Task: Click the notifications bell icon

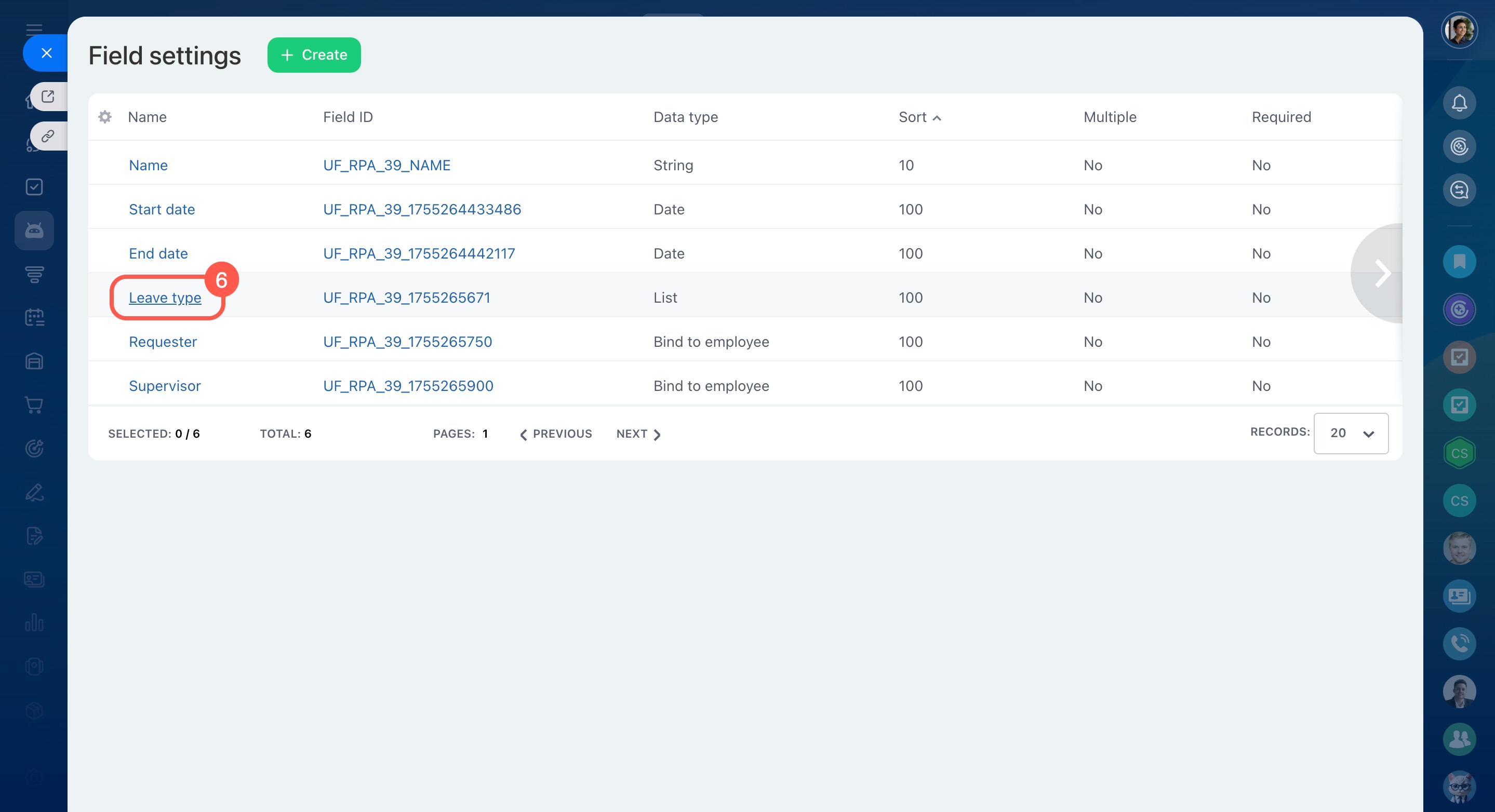Action: pos(1459,103)
